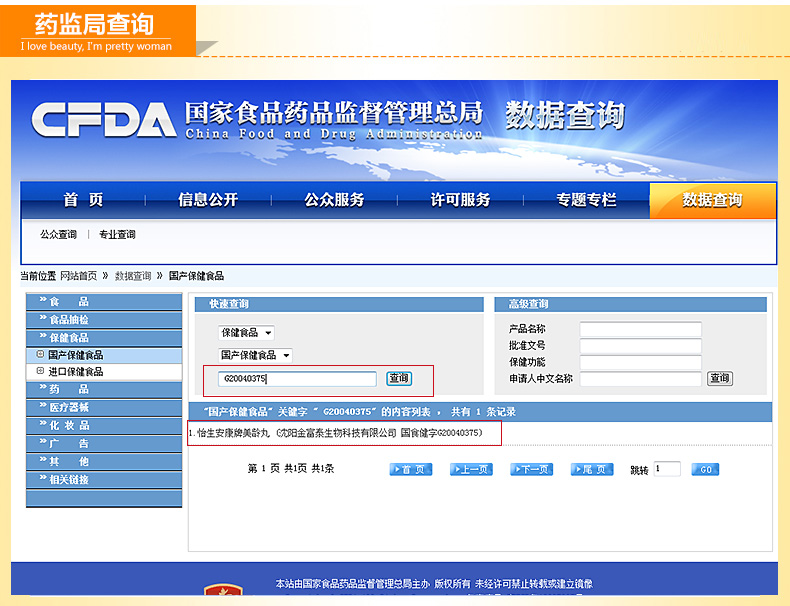This screenshot has width=790, height=606.
Task: Click the red emblem icon in footer
Action: [x=223, y=590]
